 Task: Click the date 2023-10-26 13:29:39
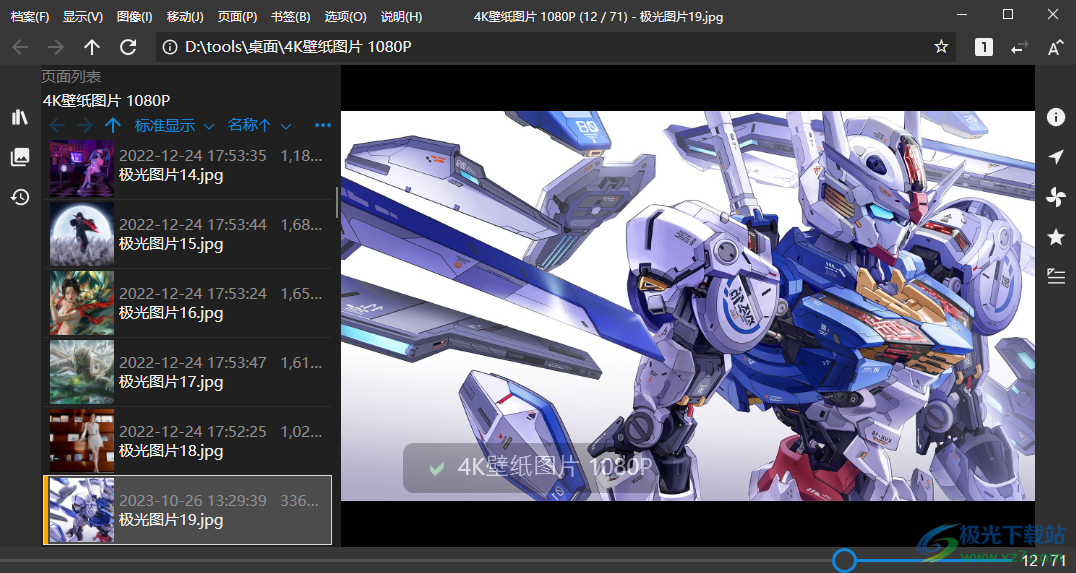(x=193, y=500)
